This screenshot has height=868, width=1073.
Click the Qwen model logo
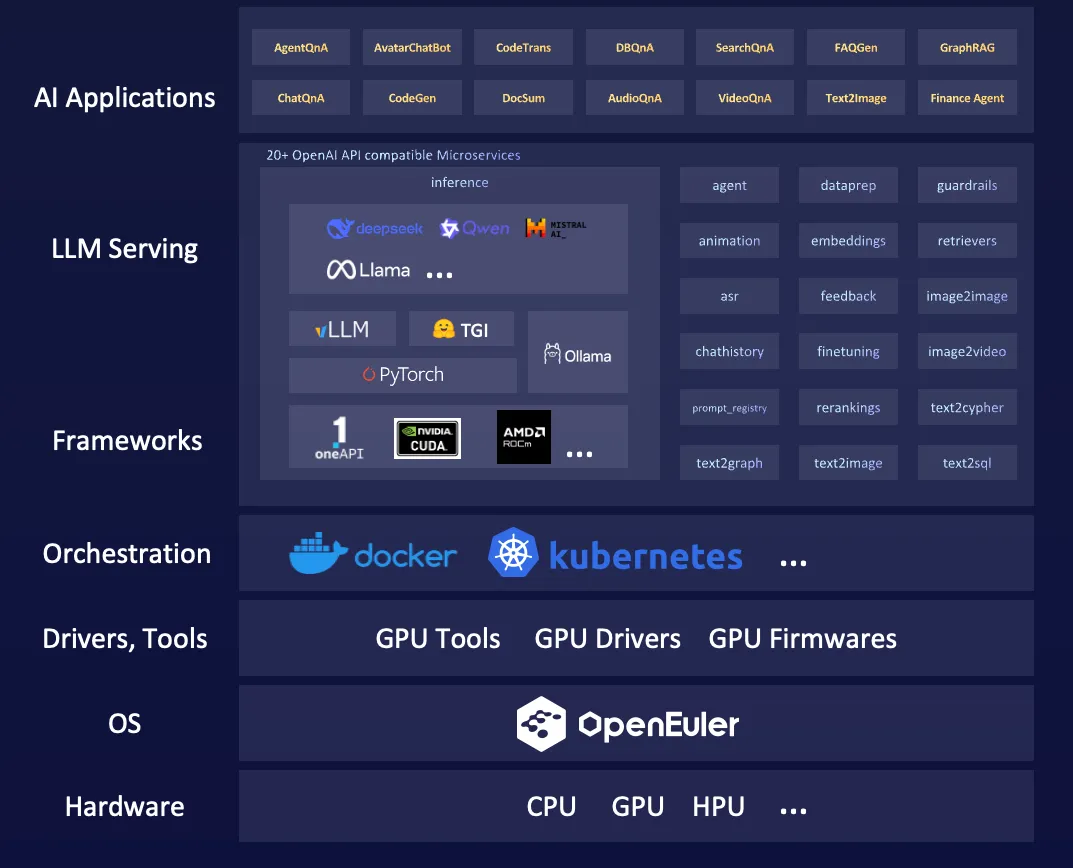click(450, 229)
